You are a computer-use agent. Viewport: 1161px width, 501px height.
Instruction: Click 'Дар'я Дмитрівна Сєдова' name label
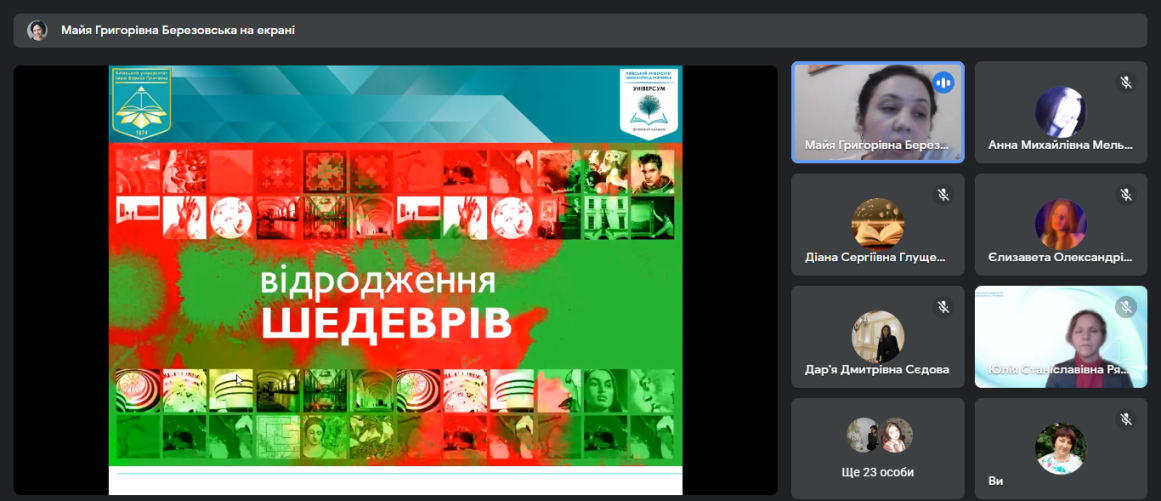(877, 370)
